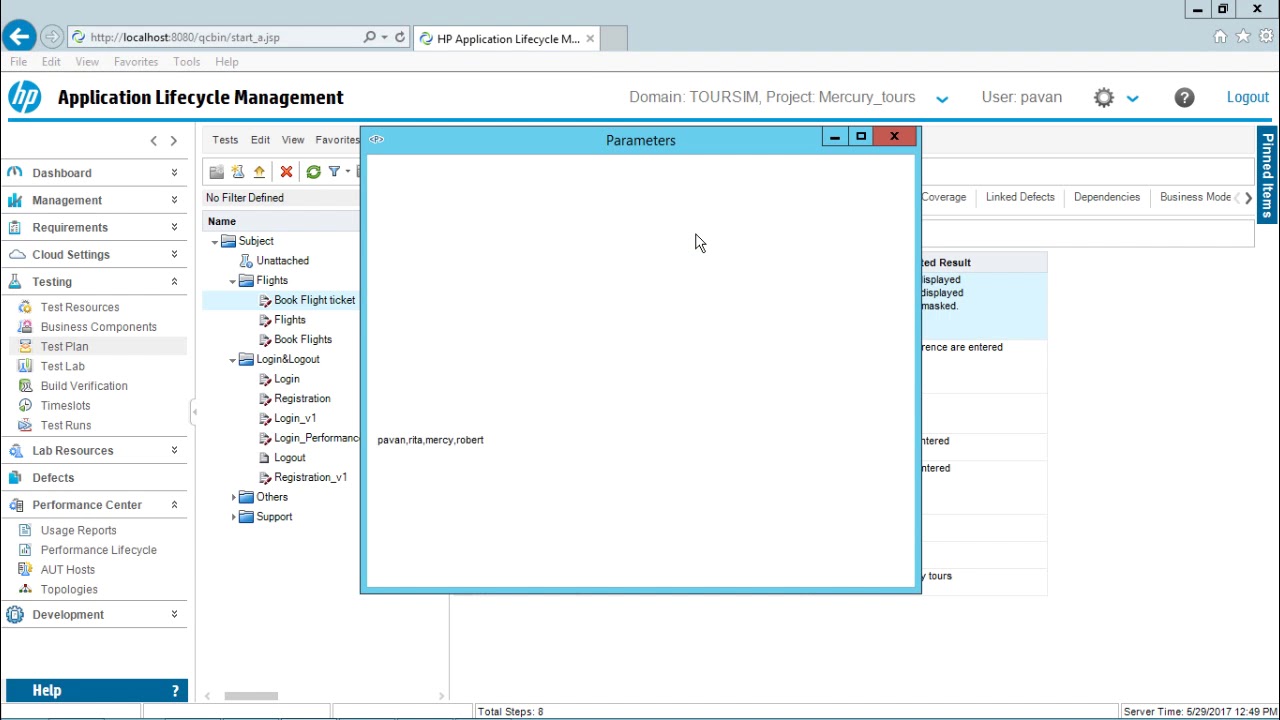Open Usage Reports in Performance Center
The width and height of the screenshot is (1280, 720).
click(78, 530)
